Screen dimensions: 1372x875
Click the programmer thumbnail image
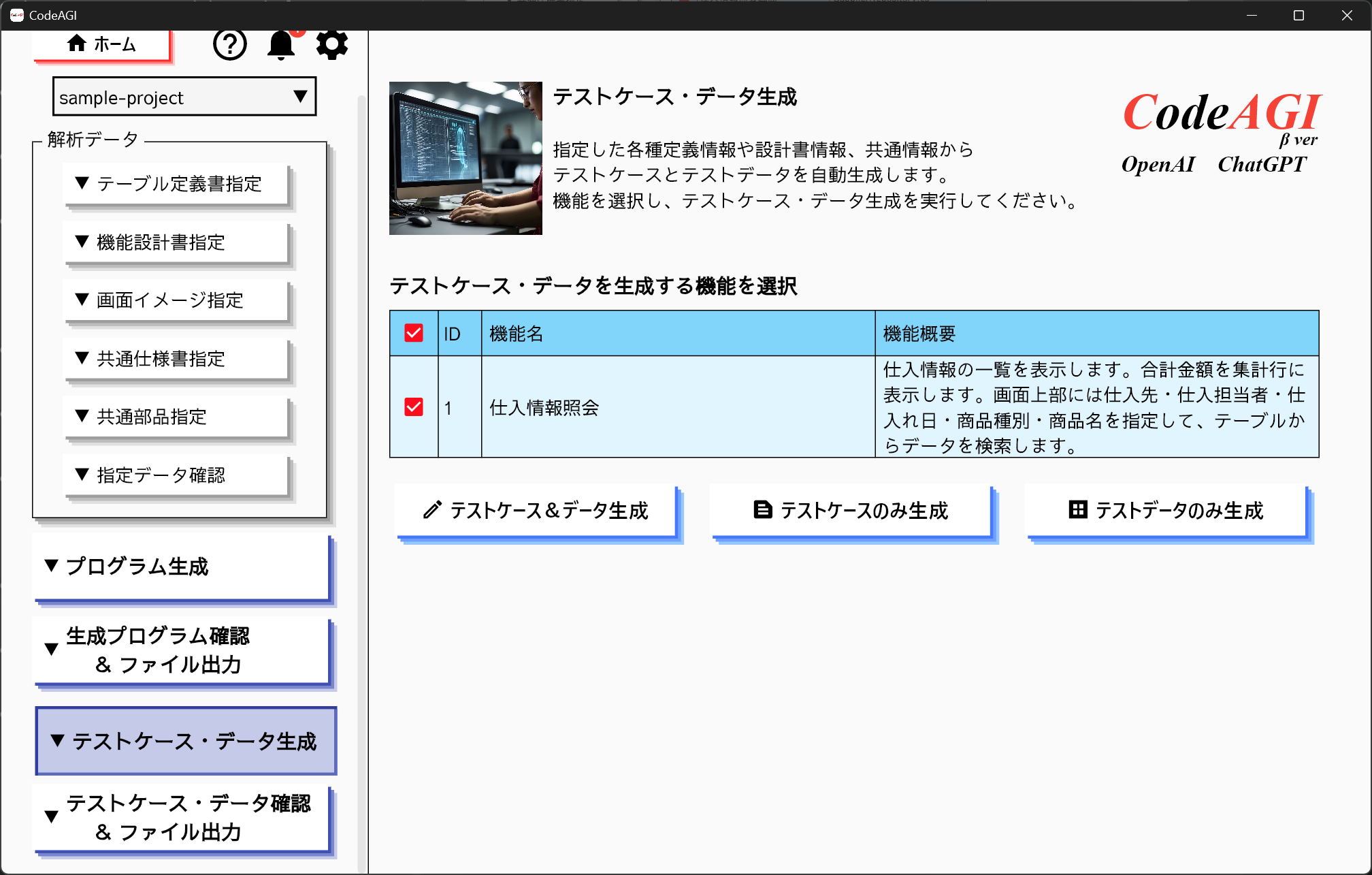click(465, 158)
